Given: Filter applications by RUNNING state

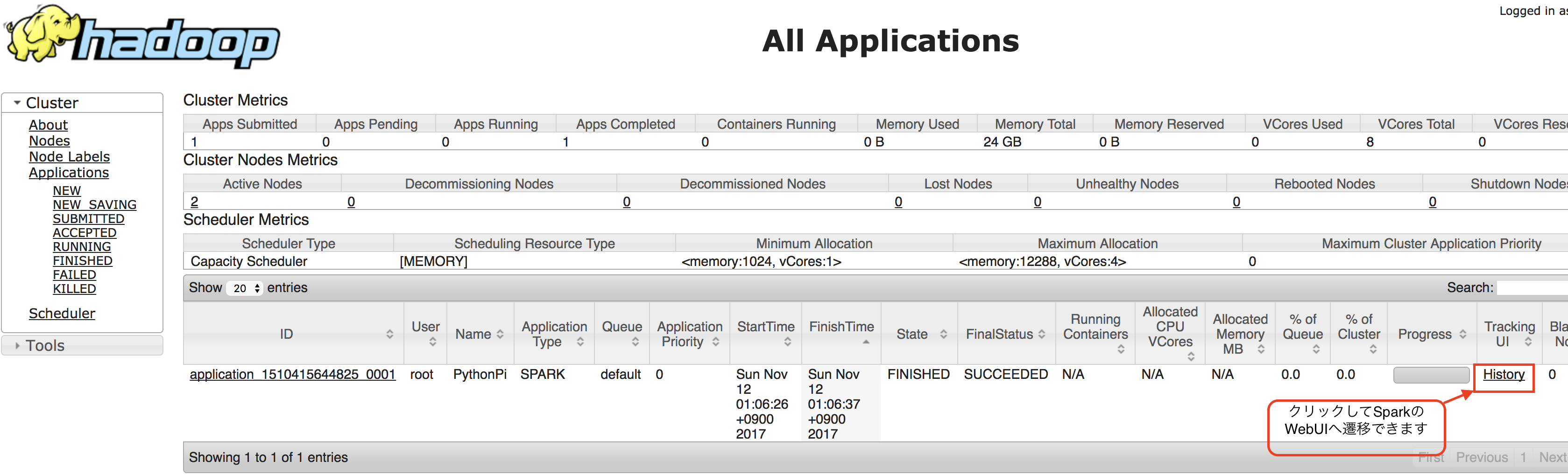Looking at the screenshot, I should click(x=82, y=246).
